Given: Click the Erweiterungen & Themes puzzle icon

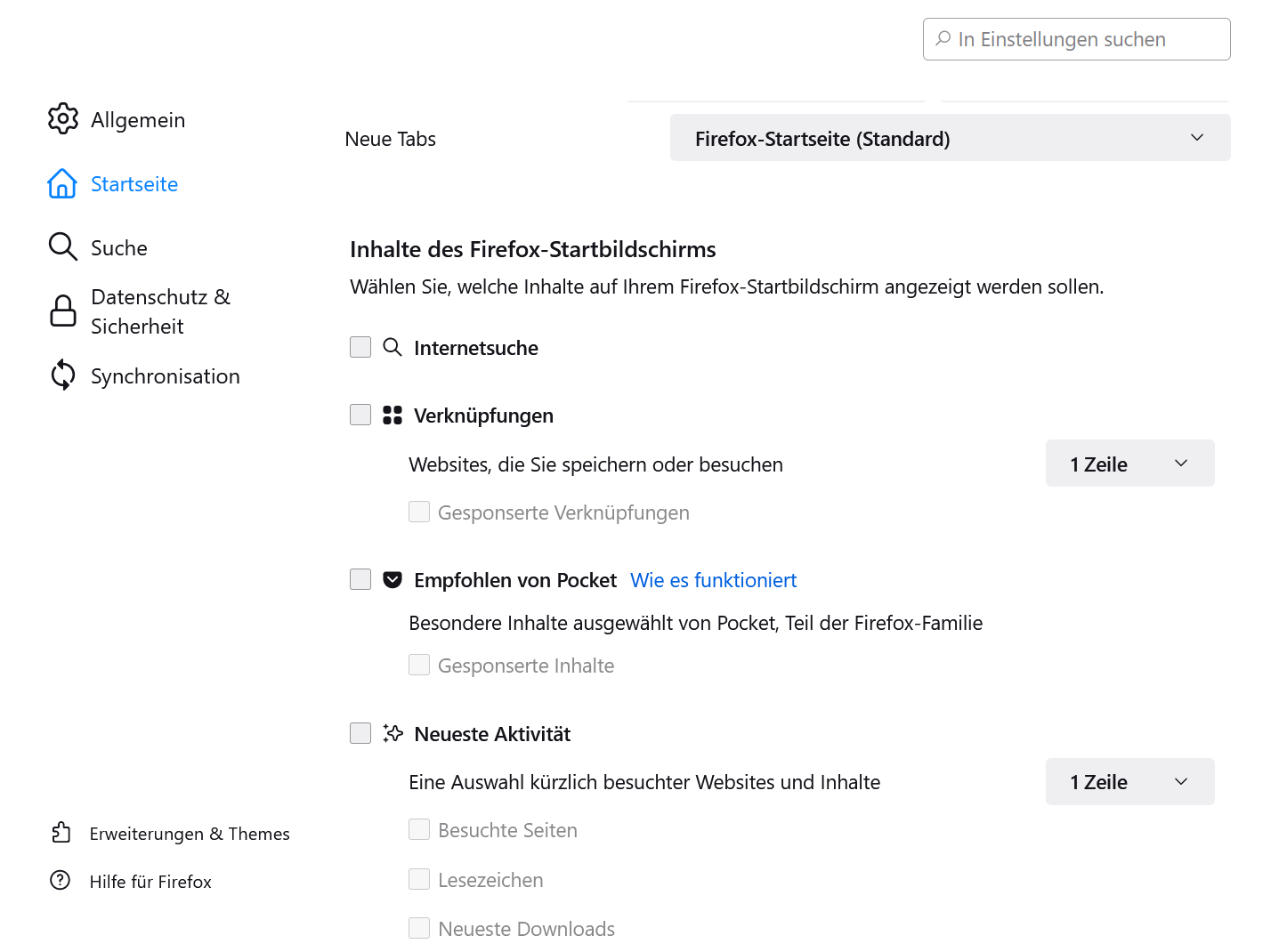Looking at the screenshot, I should pyautogui.click(x=61, y=833).
